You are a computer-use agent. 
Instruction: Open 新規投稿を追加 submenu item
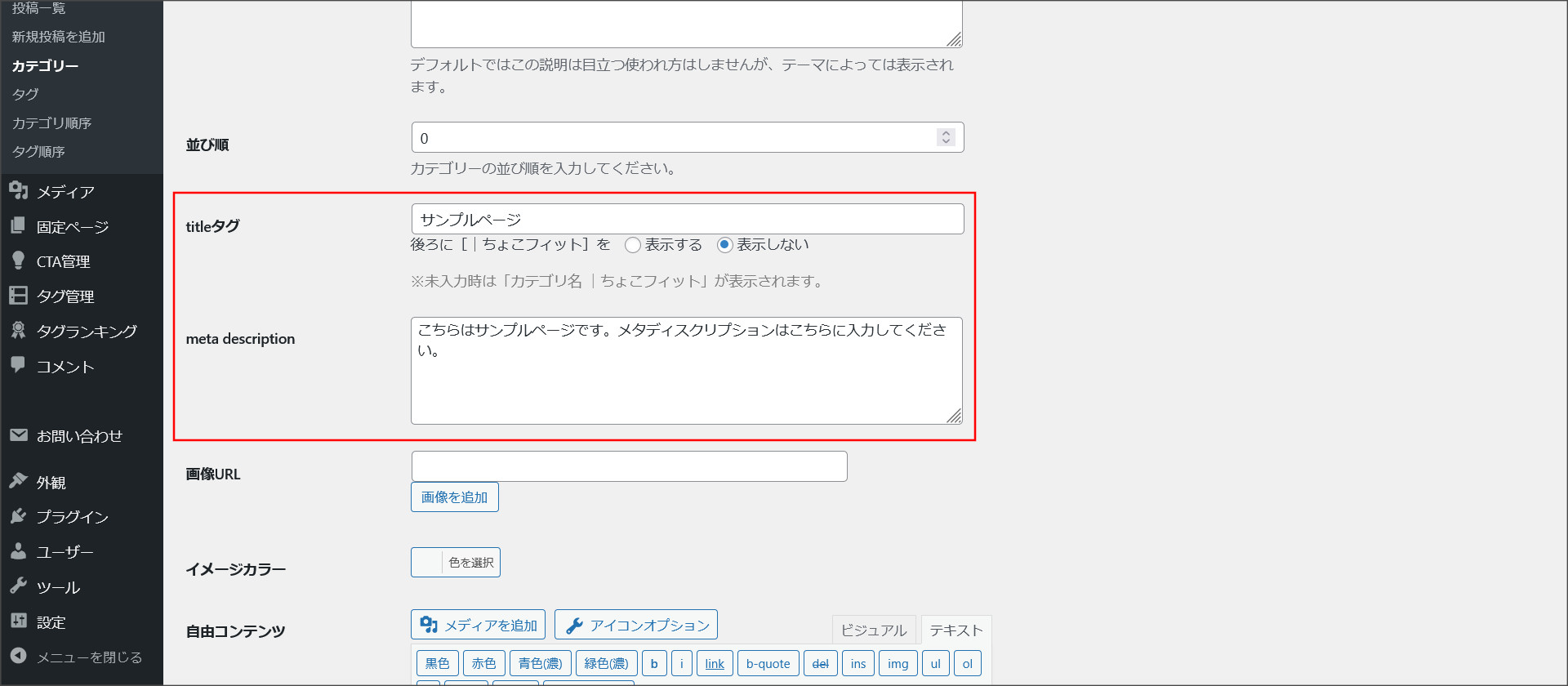click(x=59, y=37)
